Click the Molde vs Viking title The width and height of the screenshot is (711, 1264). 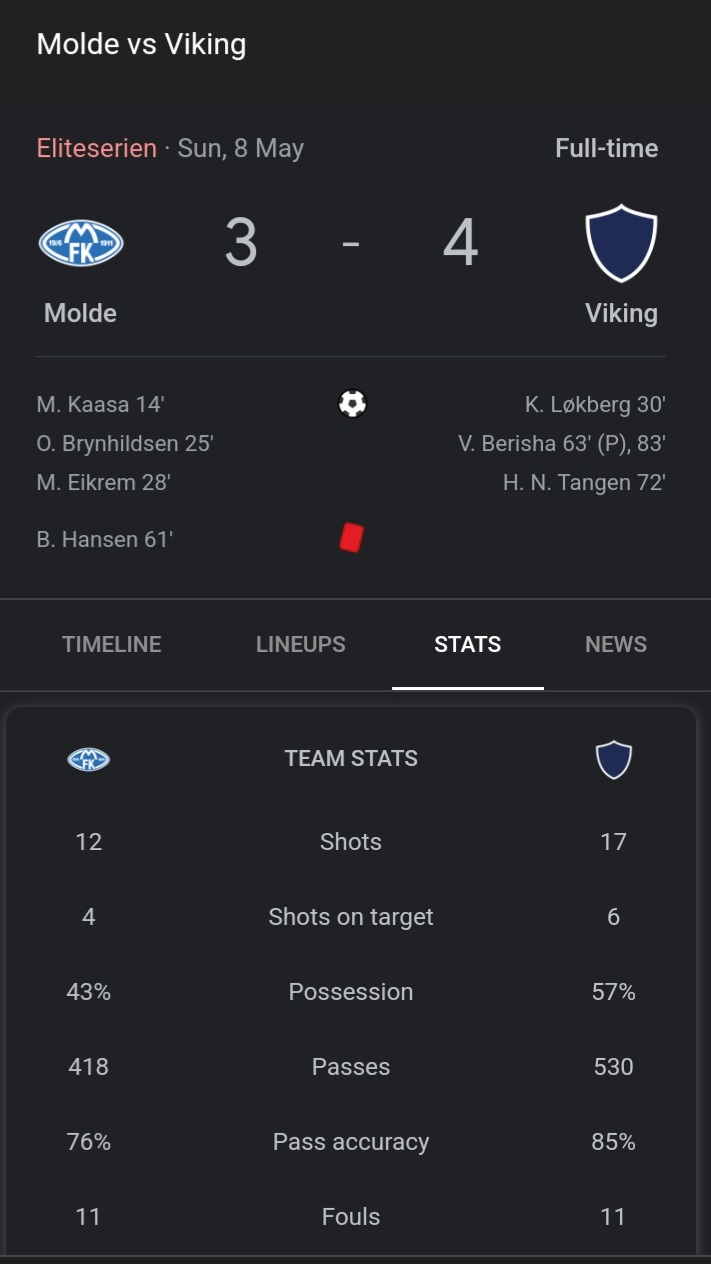tap(141, 44)
